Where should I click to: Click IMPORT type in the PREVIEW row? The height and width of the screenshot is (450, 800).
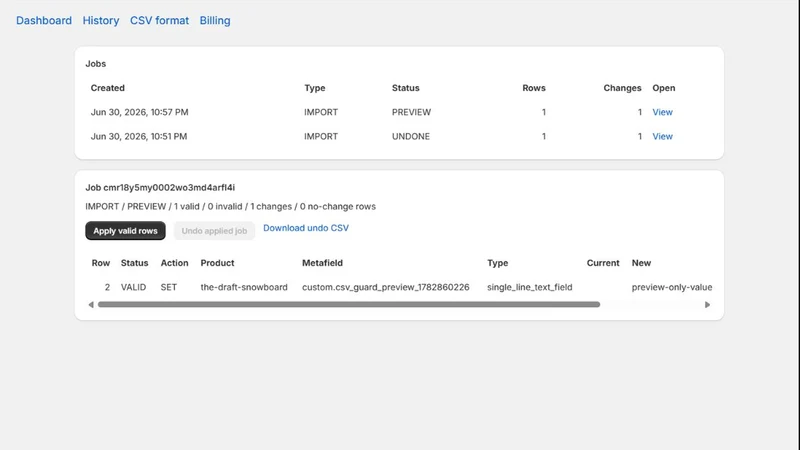click(x=321, y=112)
